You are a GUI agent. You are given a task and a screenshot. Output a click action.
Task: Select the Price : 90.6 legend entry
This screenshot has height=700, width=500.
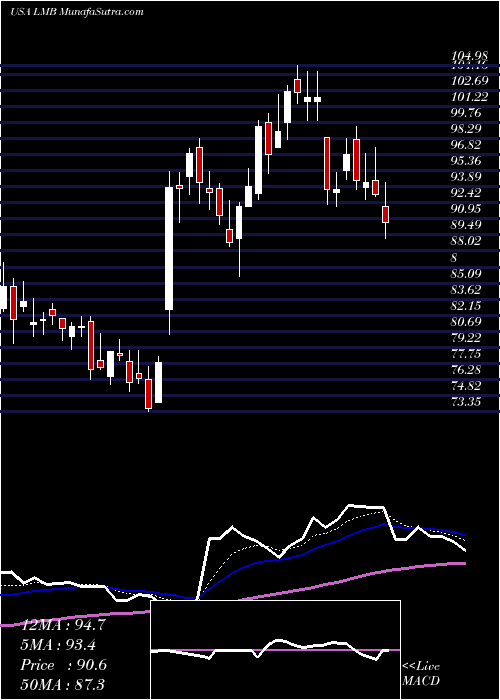coord(64,664)
